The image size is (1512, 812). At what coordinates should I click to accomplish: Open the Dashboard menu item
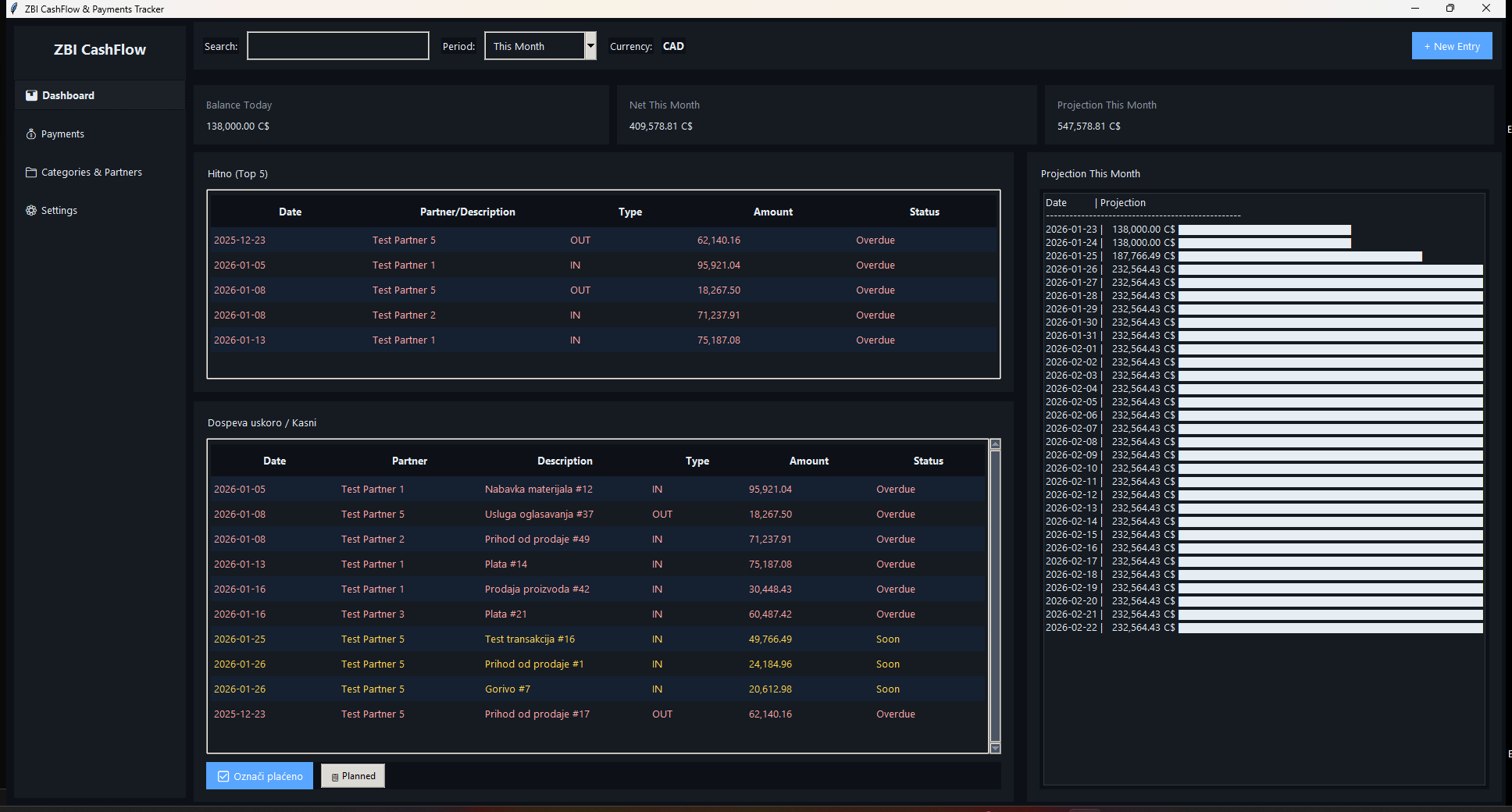[100, 95]
